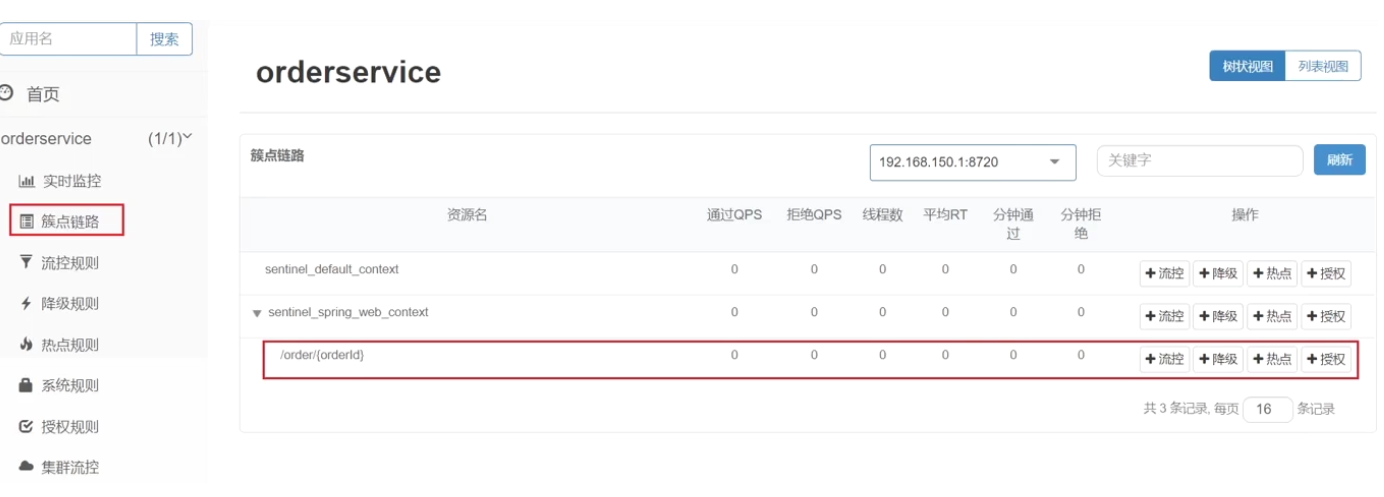Open the 192.168.150.1:8720 machine dropdown

tap(972, 162)
